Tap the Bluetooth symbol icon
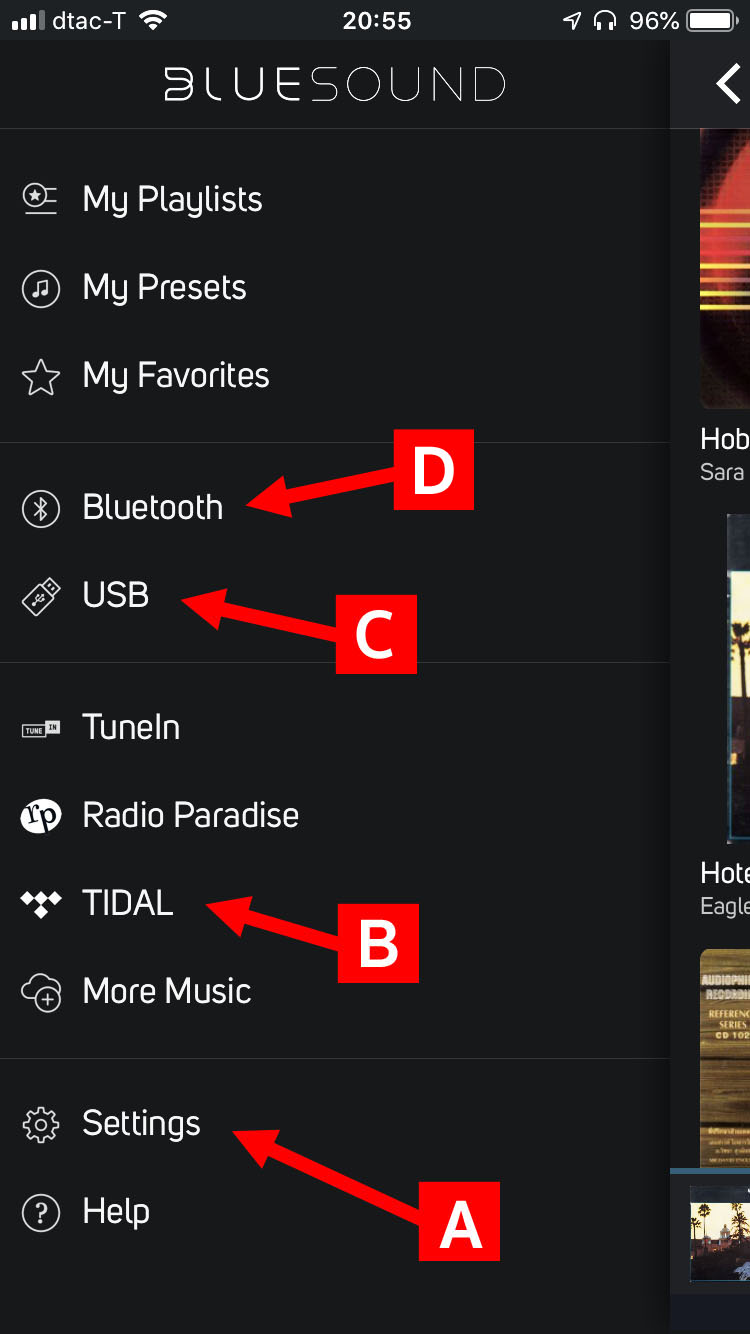 click(41, 508)
